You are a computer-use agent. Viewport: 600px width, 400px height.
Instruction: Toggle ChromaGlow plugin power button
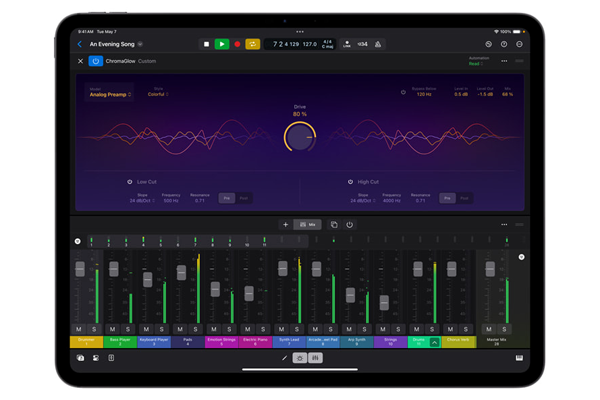(96, 61)
